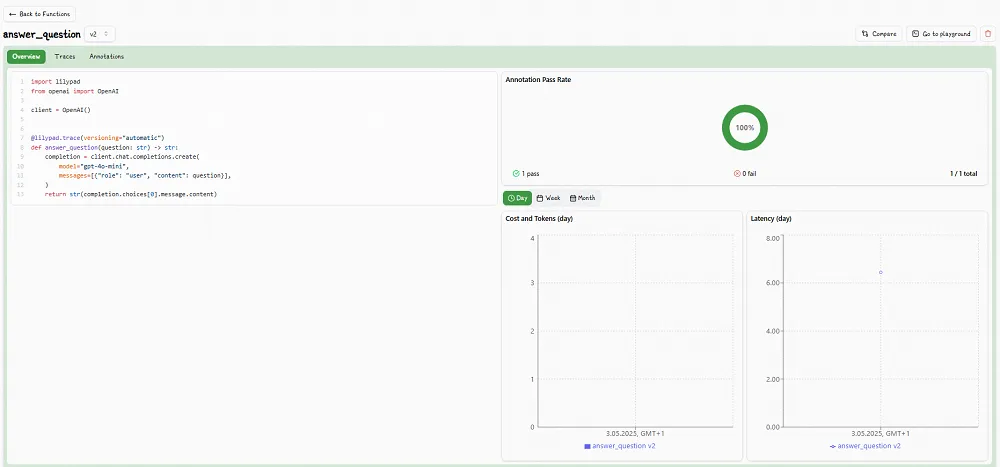Screen dimensions: 1000x467
Task: Click the 100% pass rate donut chart
Action: 744,128
